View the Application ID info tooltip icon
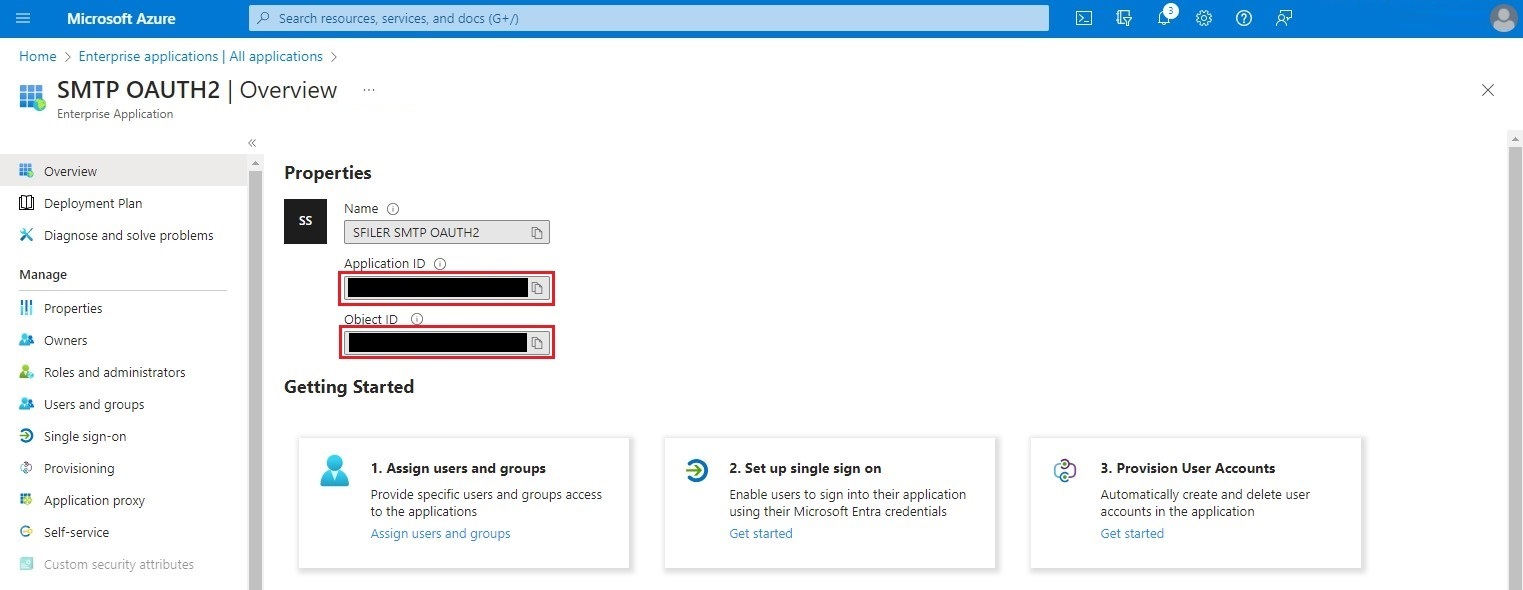 [x=440, y=263]
